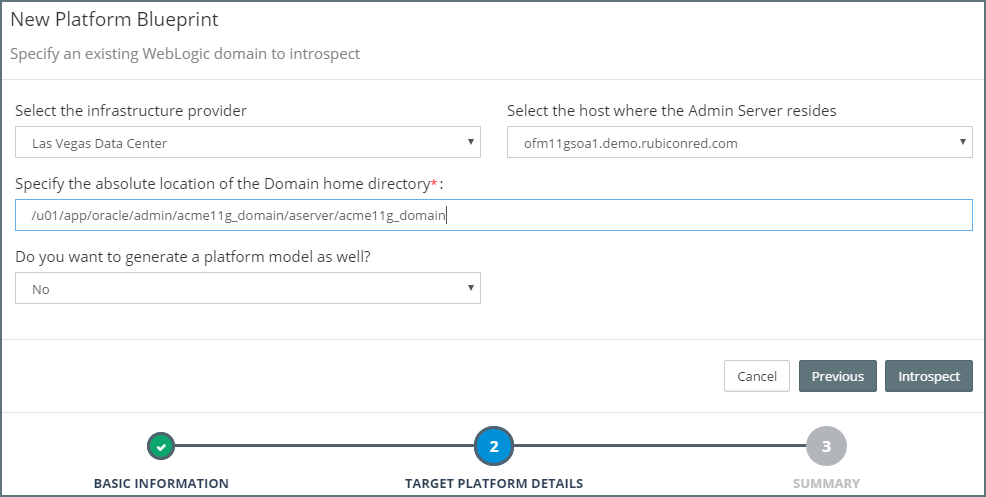Click the arrow on the Admin Server host selector
The image size is (986, 497).
point(963,142)
